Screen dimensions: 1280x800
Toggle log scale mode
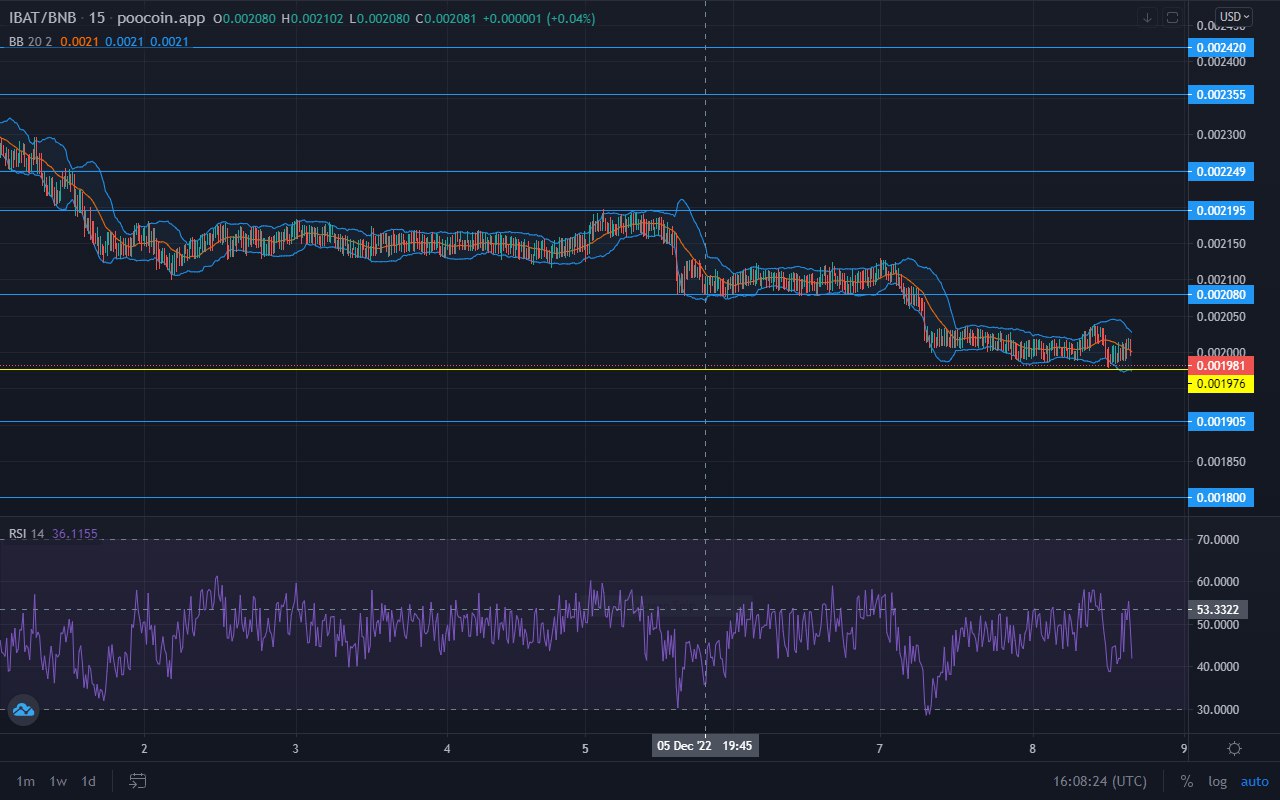(1217, 781)
